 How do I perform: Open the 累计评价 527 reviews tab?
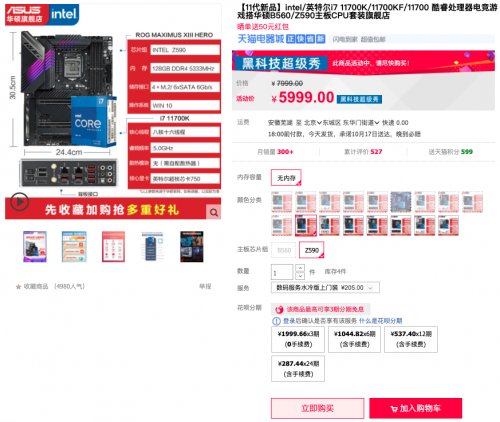(363, 152)
